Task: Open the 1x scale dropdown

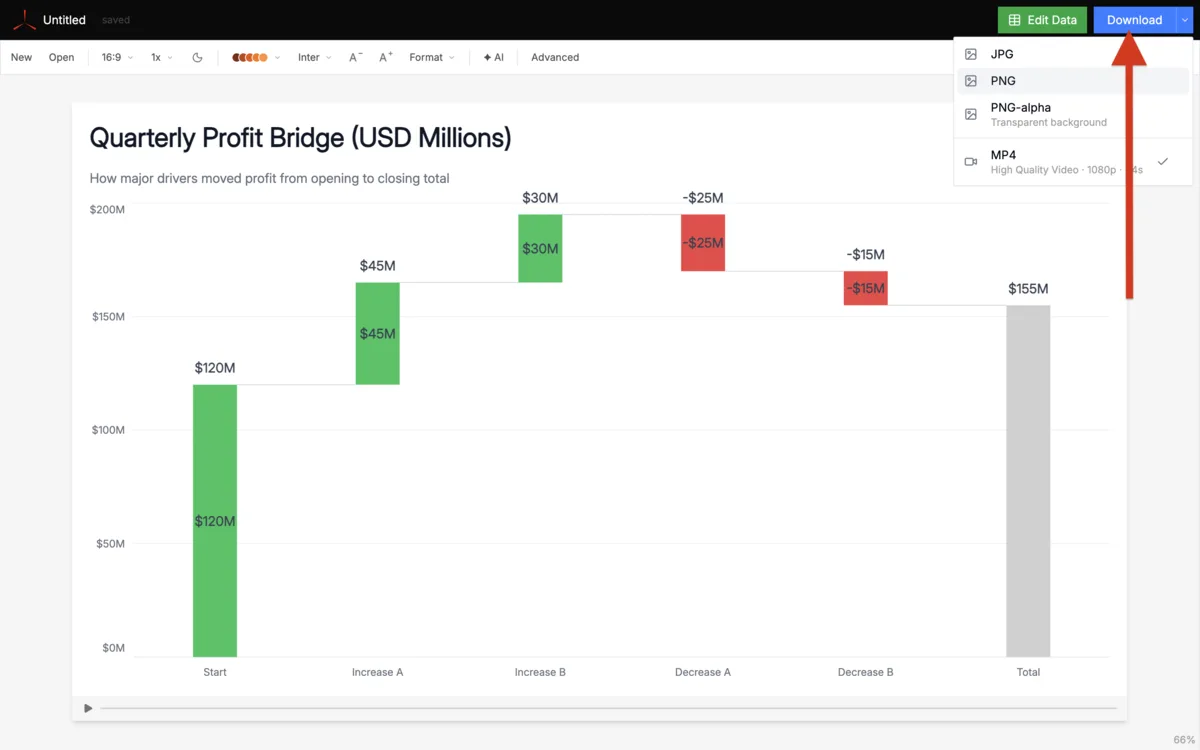Action: (161, 57)
